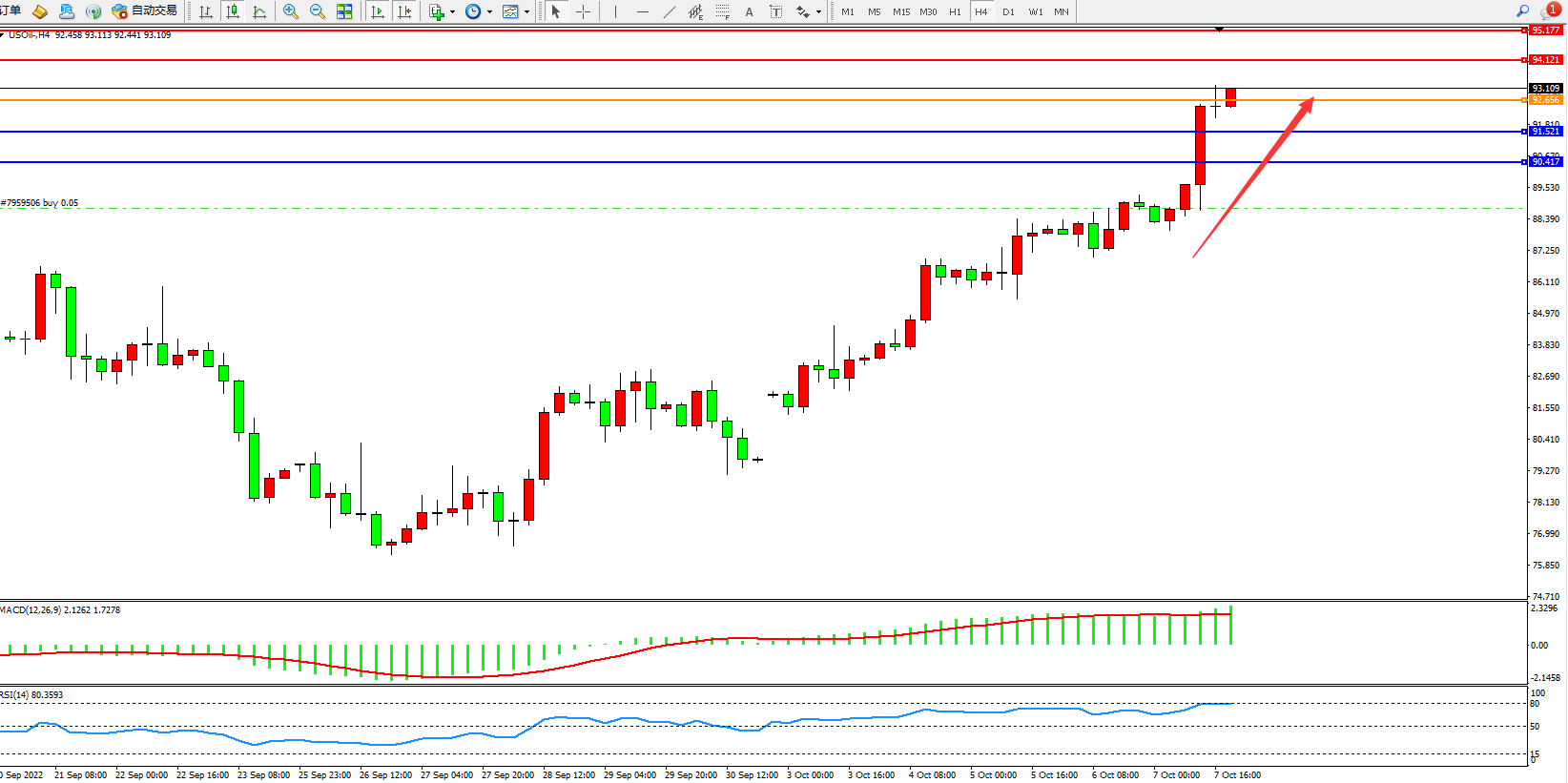Image resolution: width=1568 pixels, height=783 pixels.
Task: Select the trendline drawing tool
Action: 669,11
